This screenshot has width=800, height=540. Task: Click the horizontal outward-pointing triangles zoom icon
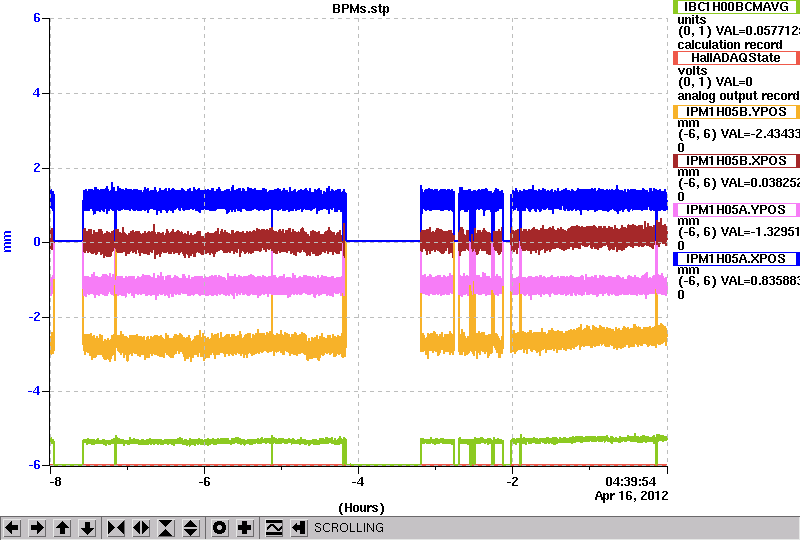tap(141, 527)
